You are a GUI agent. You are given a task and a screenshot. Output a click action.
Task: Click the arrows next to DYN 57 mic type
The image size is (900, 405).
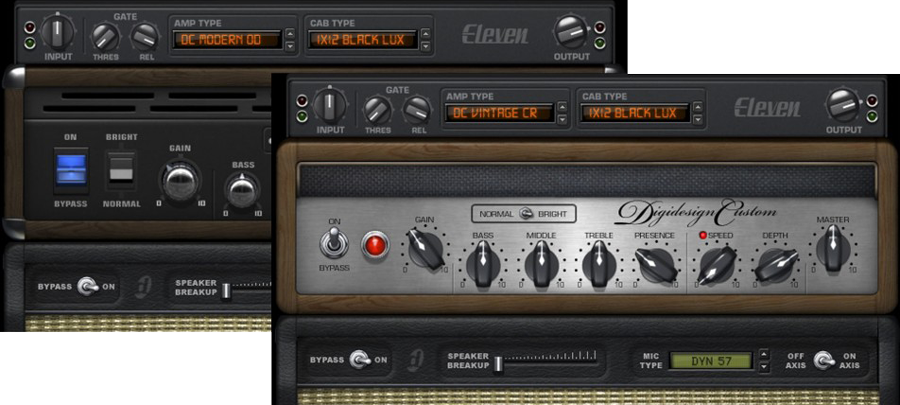point(764,360)
